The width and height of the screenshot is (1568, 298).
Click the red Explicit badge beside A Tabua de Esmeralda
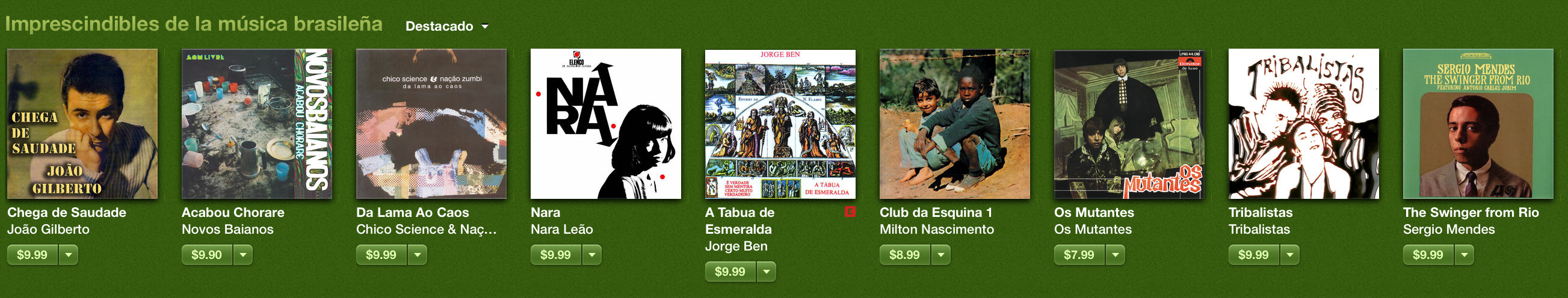(850, 212)
